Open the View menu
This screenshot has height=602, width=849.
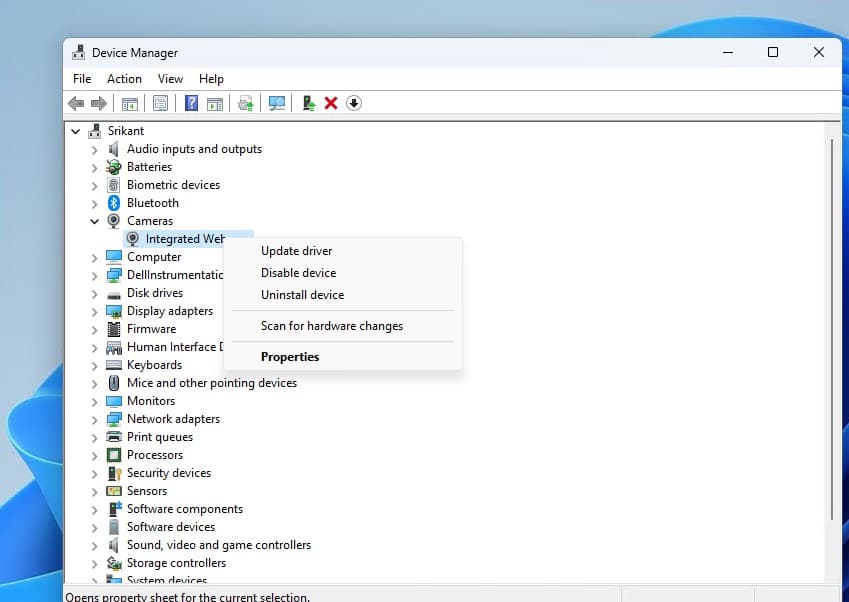(170, 79)
